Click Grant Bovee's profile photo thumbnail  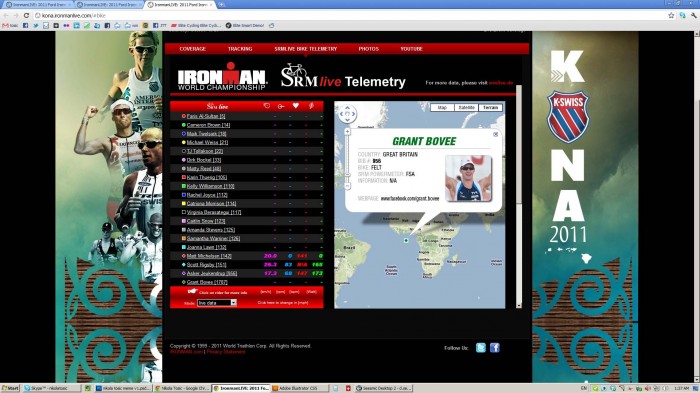468,178
